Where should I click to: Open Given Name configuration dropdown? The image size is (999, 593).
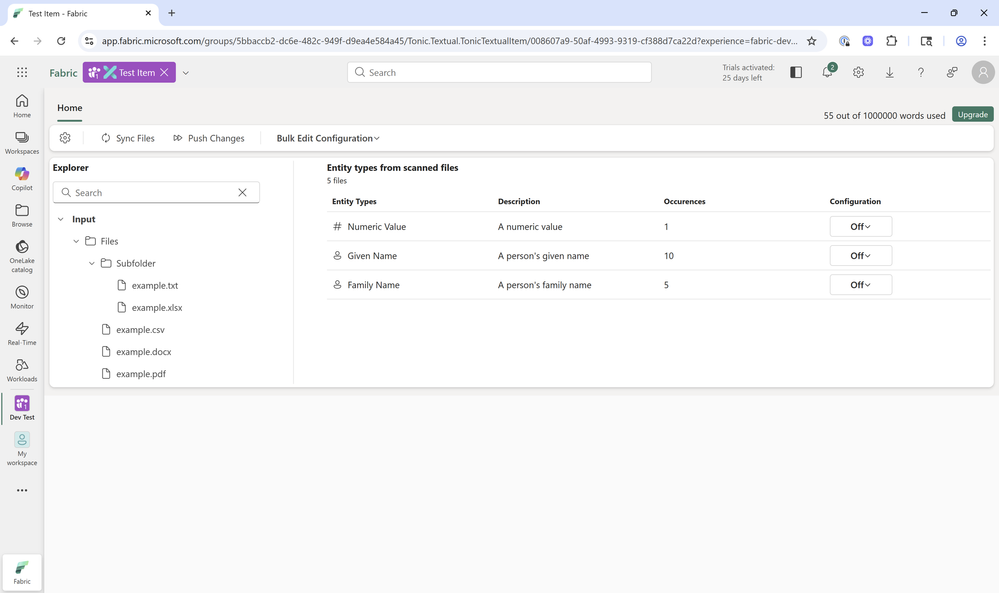click(860, 256)
